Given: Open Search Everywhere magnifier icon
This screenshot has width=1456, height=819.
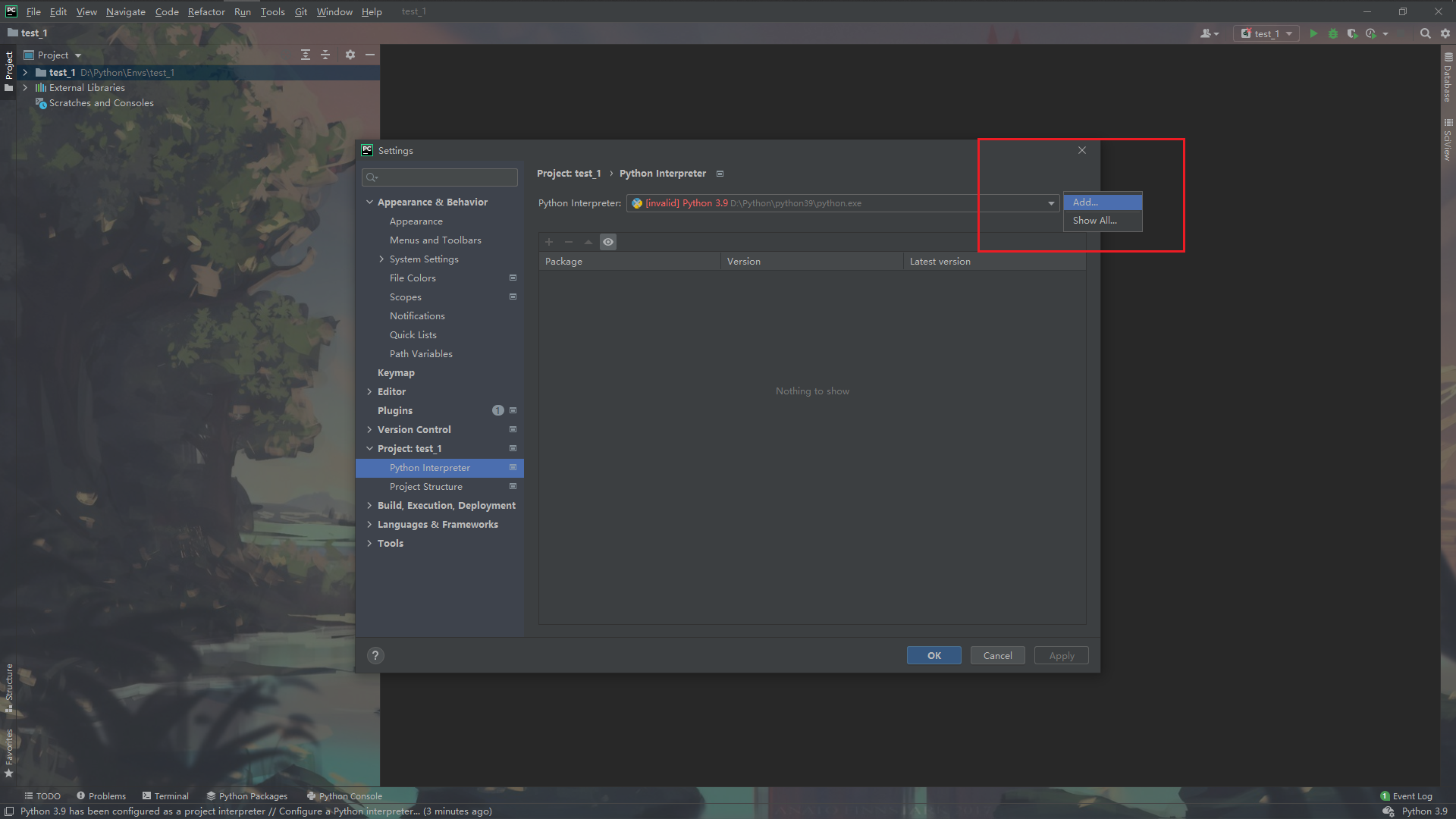Looking at the screenshot, I should click(x=1425, y=33).
